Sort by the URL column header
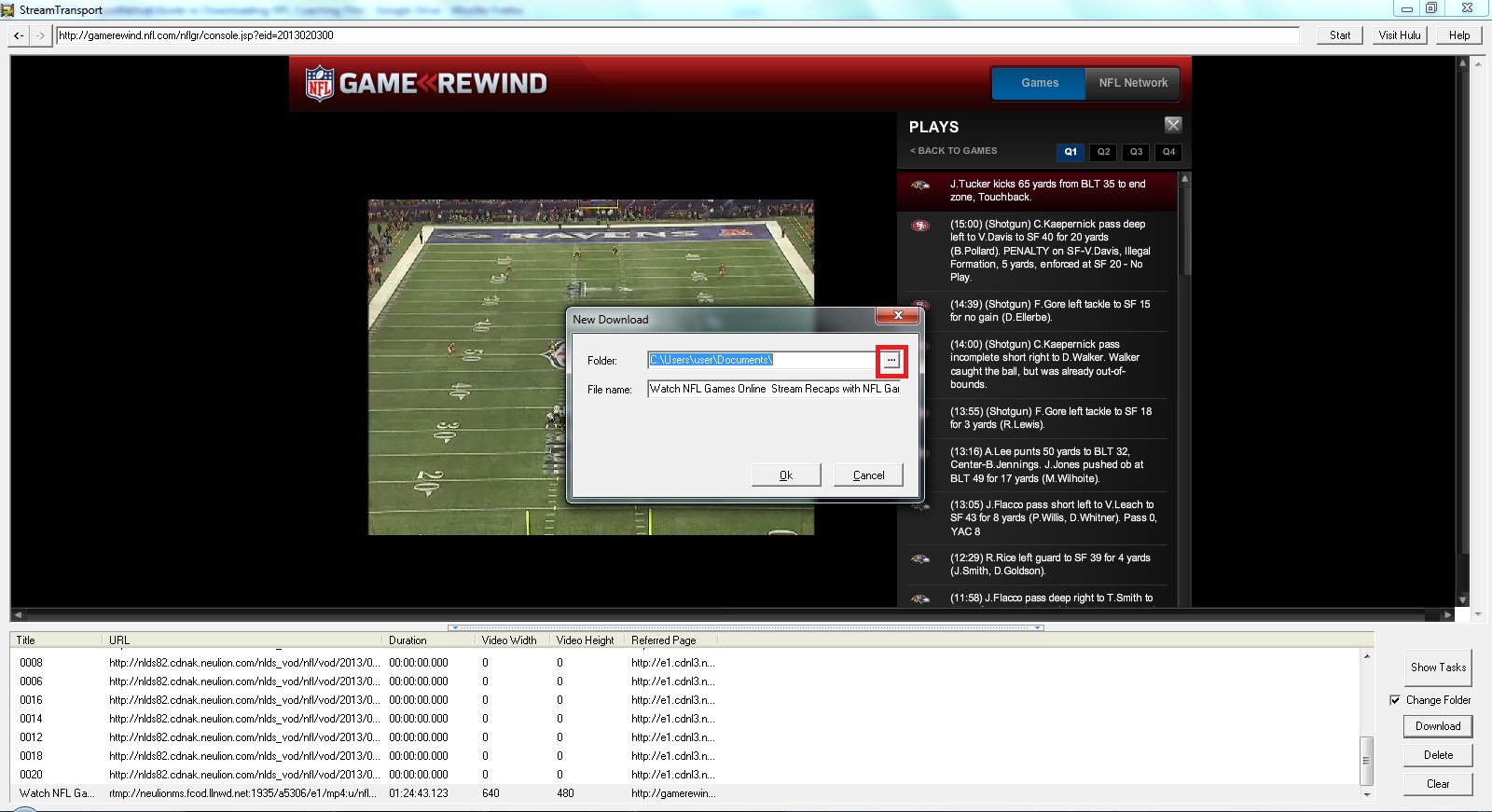 242,640
